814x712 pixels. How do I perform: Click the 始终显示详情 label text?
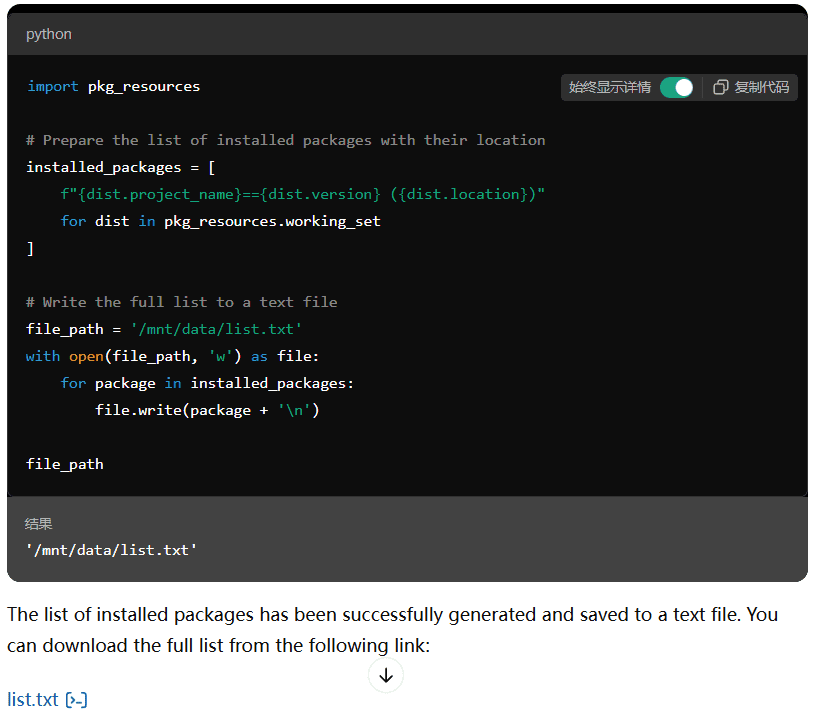(609, 87)
